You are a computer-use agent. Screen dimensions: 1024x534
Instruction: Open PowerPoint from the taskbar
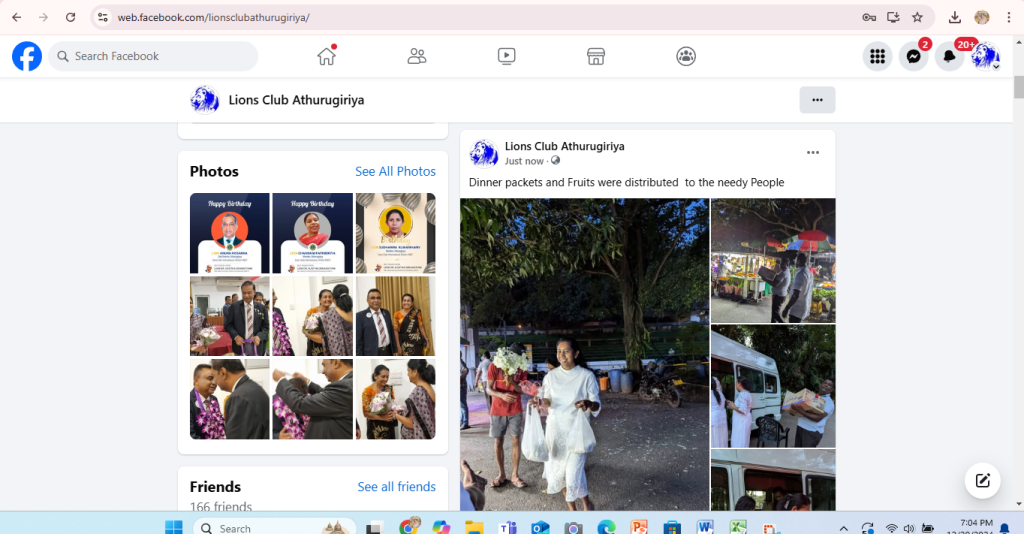[639, 527]
